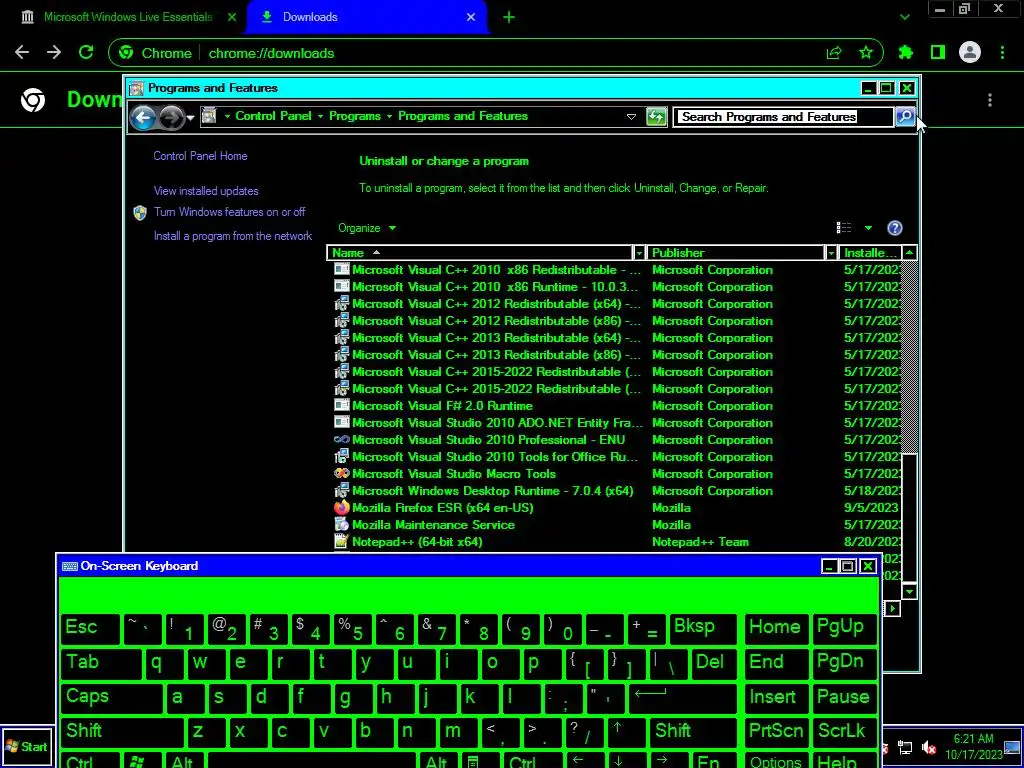Screen dimensions: 1024x768
Task: Click Chrome tab search chevron
Action: point(904,17)
